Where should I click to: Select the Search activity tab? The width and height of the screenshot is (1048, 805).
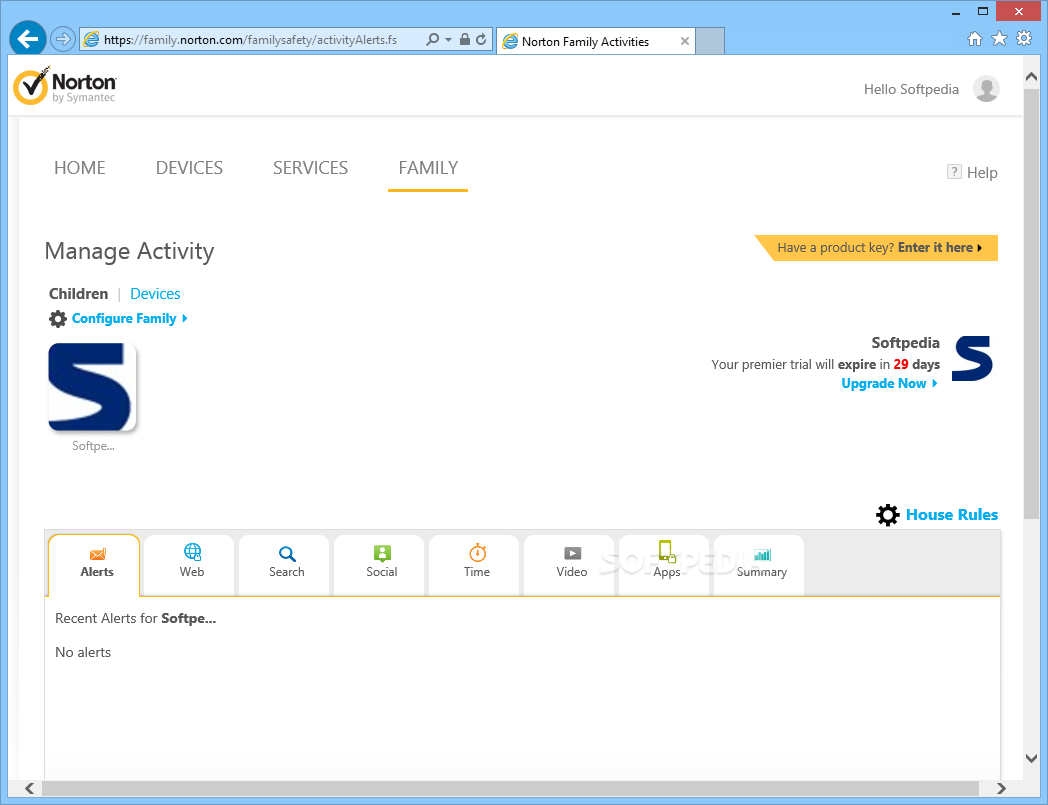point(284,565)
